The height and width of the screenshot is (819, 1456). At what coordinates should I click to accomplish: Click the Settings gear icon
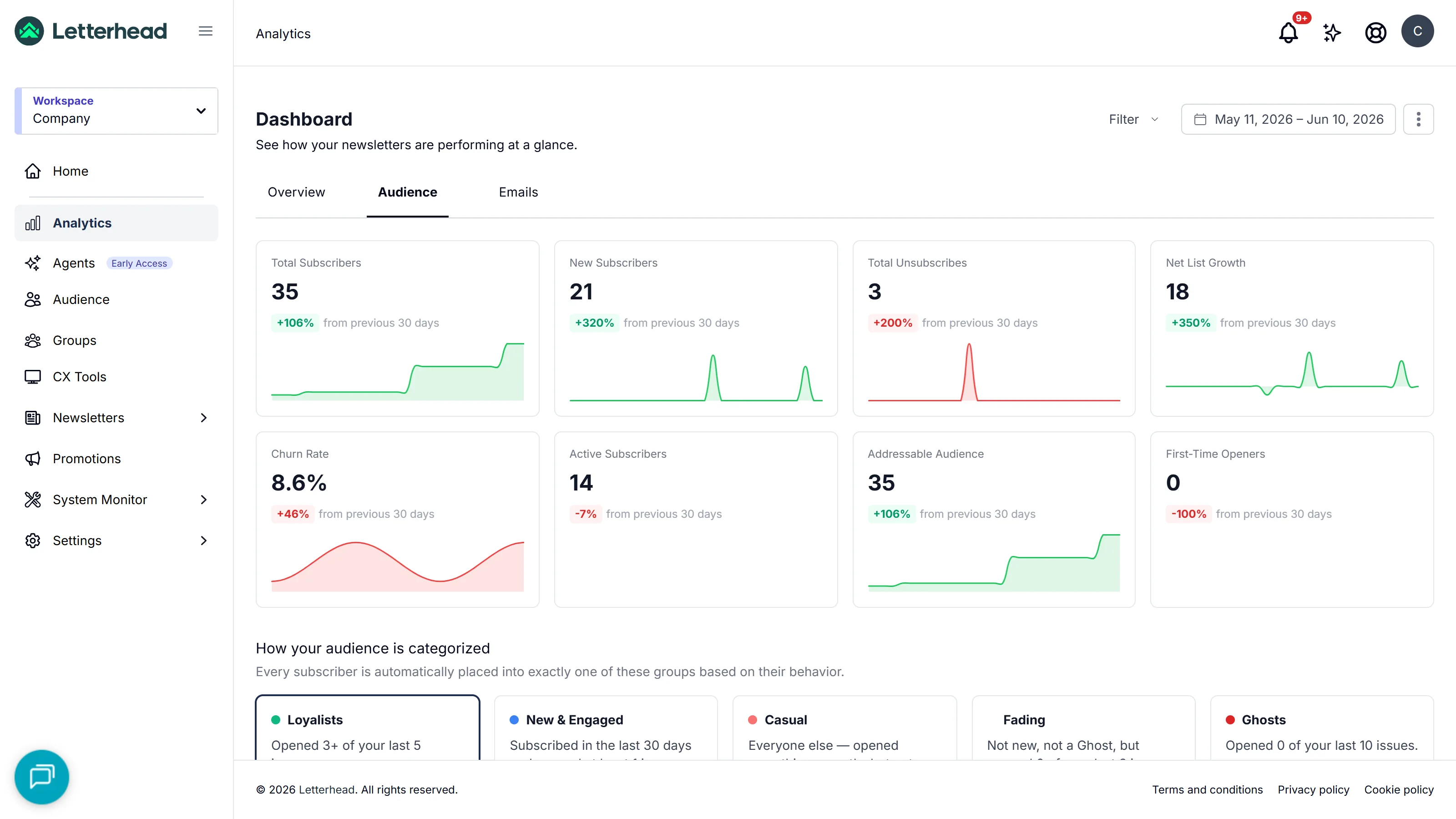click(33, 541)
